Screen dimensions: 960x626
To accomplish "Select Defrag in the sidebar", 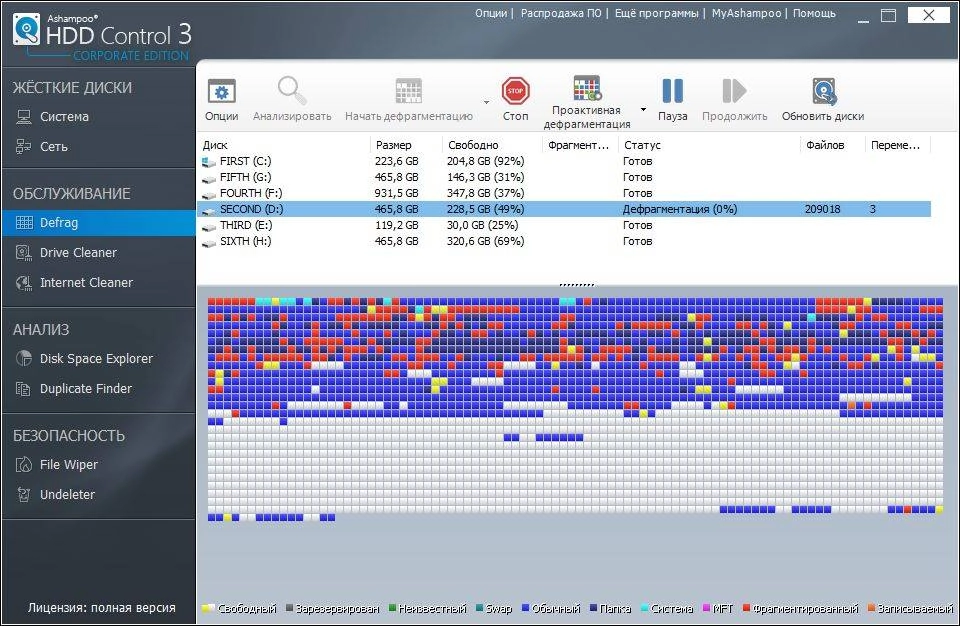I will pos(98,223).
